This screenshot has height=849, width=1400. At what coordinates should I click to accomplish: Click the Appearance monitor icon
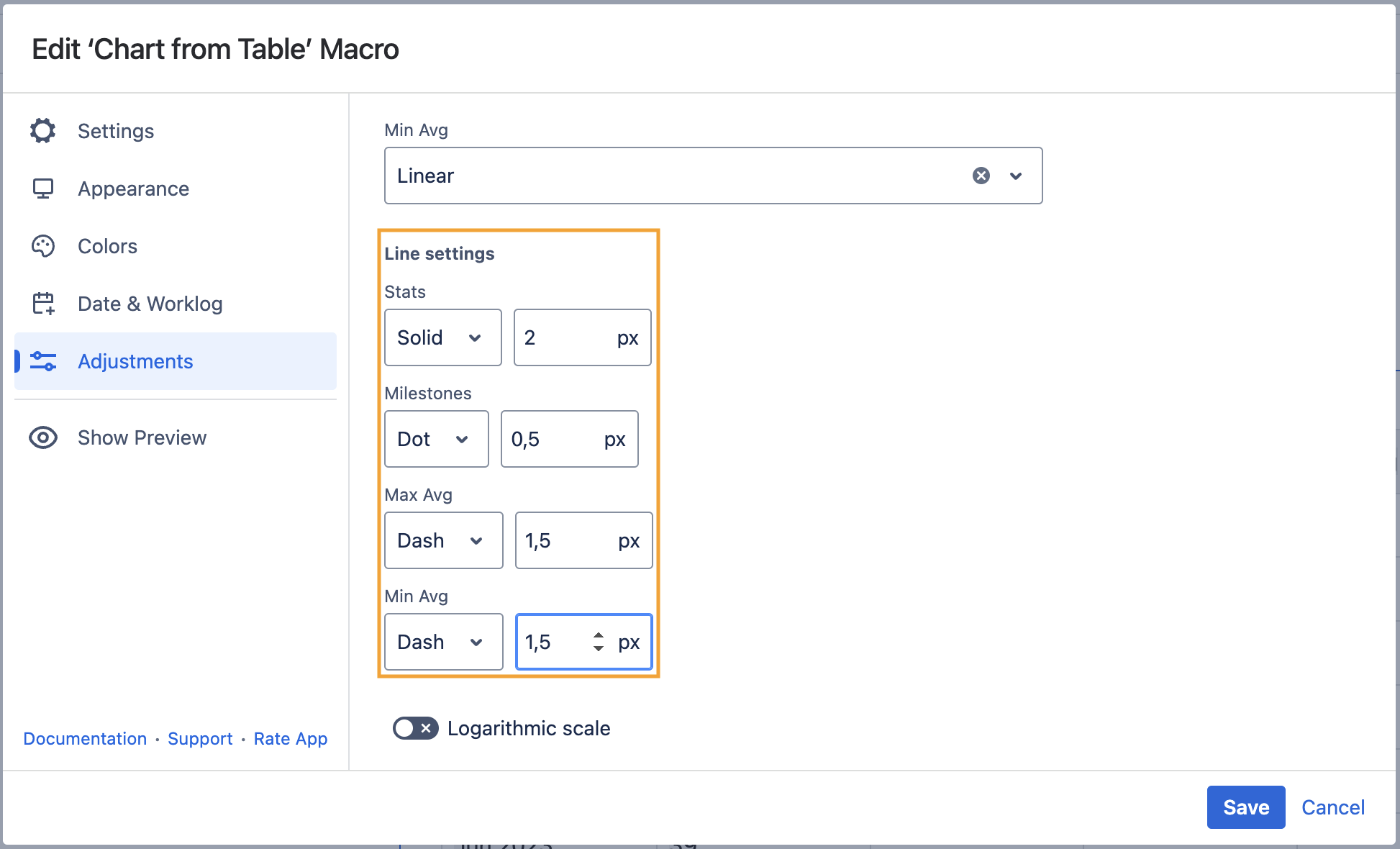click(x=43, y=189)
